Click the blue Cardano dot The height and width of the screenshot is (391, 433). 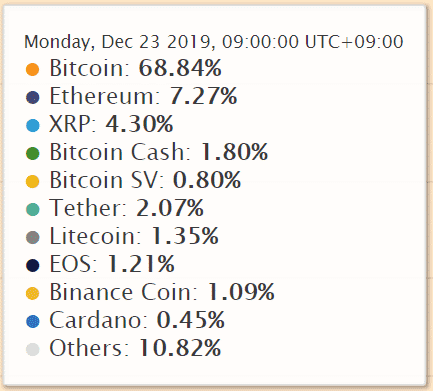tap(33, 321)
